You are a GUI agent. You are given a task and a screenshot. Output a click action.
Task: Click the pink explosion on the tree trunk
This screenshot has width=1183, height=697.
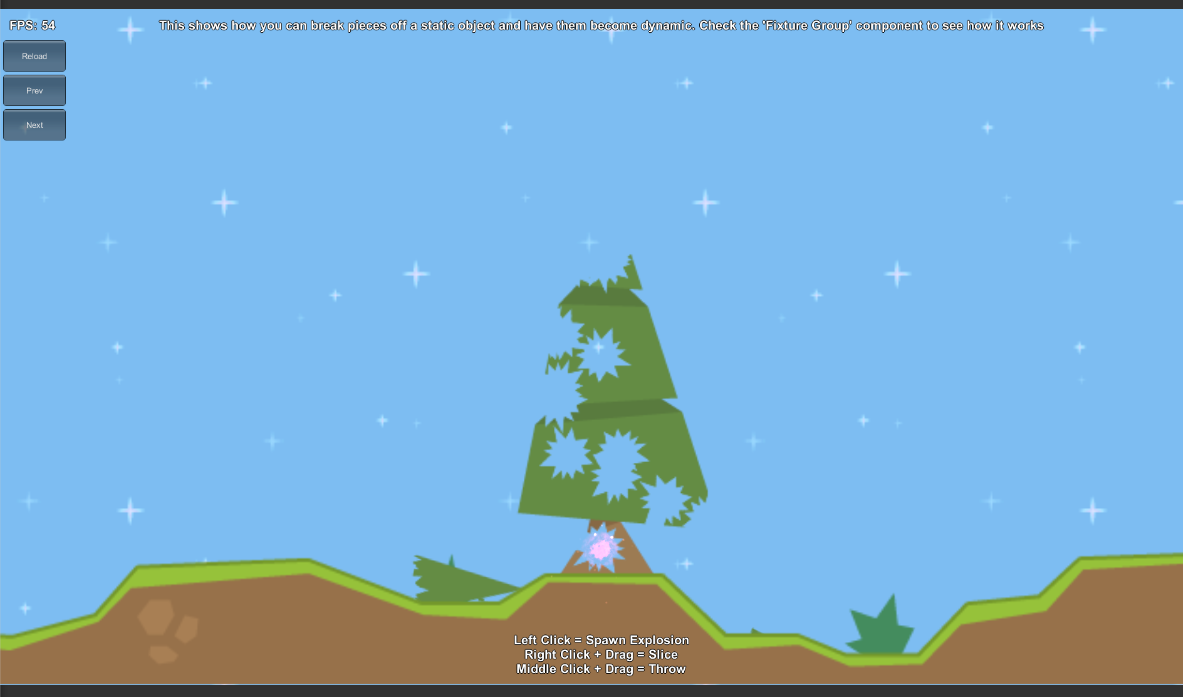pyautogui.click(x=601, y=548)
